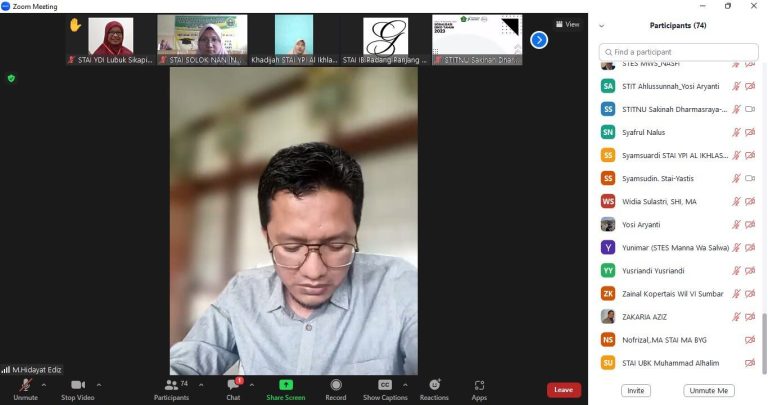Select STITNU Sakinah Dharmasraya thumbnail
Image resolution: width=768 pixels, height=405 pixels.
tap(477, 40)
